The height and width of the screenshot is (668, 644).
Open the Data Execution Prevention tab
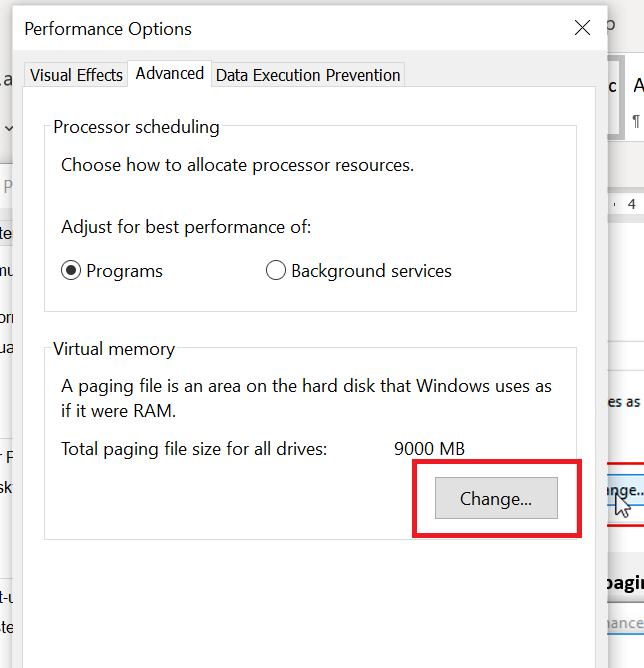tap(308, 75)
